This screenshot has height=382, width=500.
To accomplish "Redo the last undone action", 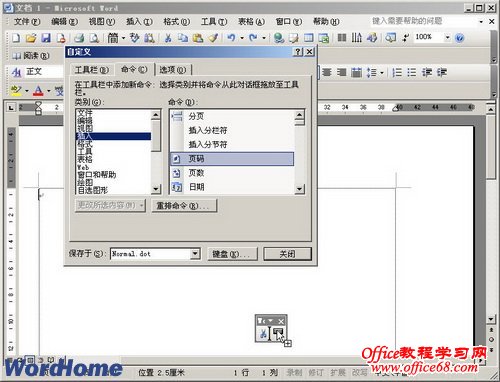I will click(x=253, y=38).
